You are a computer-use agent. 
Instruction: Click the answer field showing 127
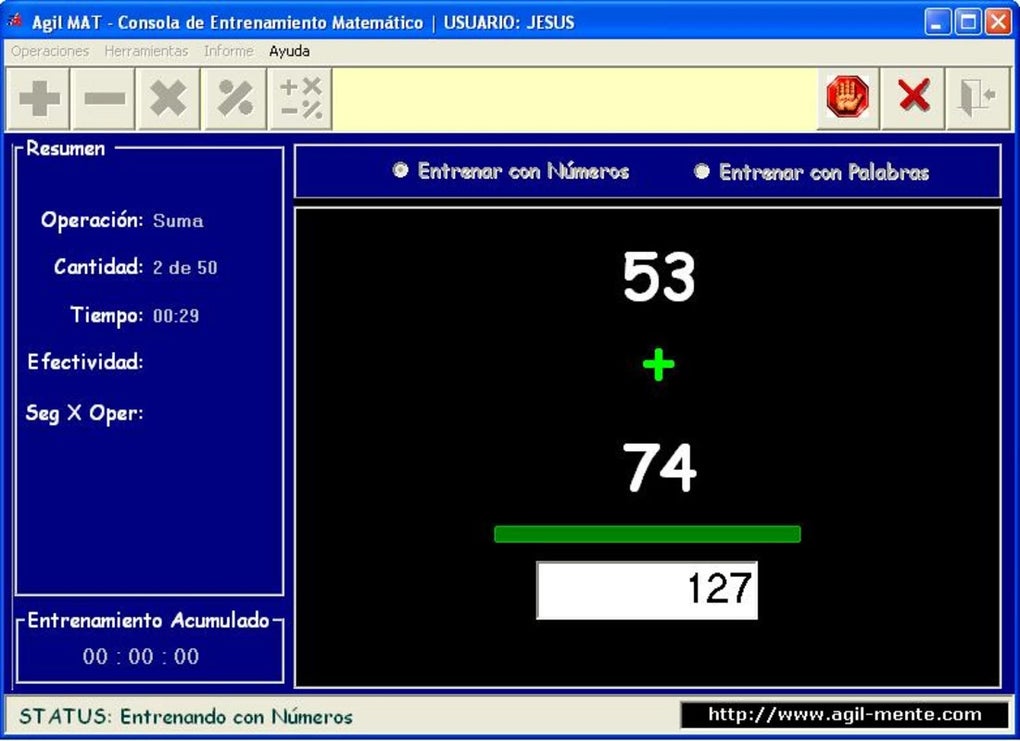[x=647, y=592]
